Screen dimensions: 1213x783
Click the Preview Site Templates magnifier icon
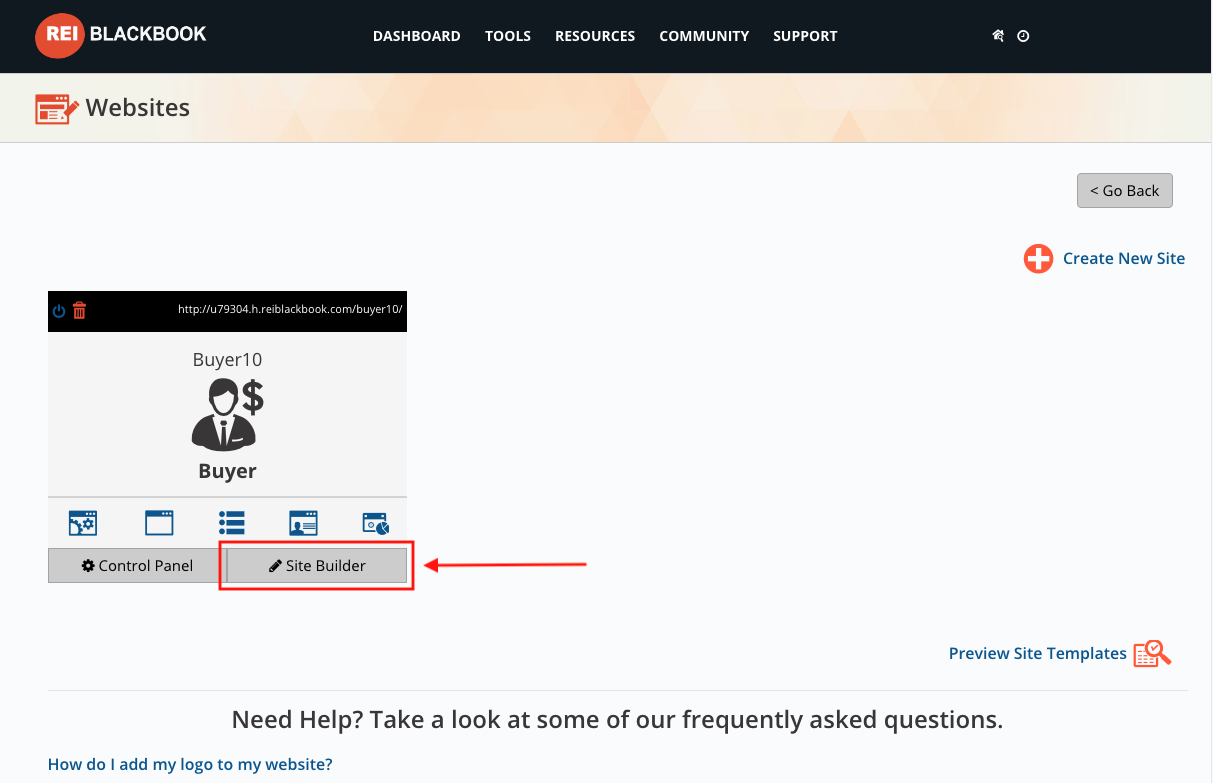(1152, 654)
